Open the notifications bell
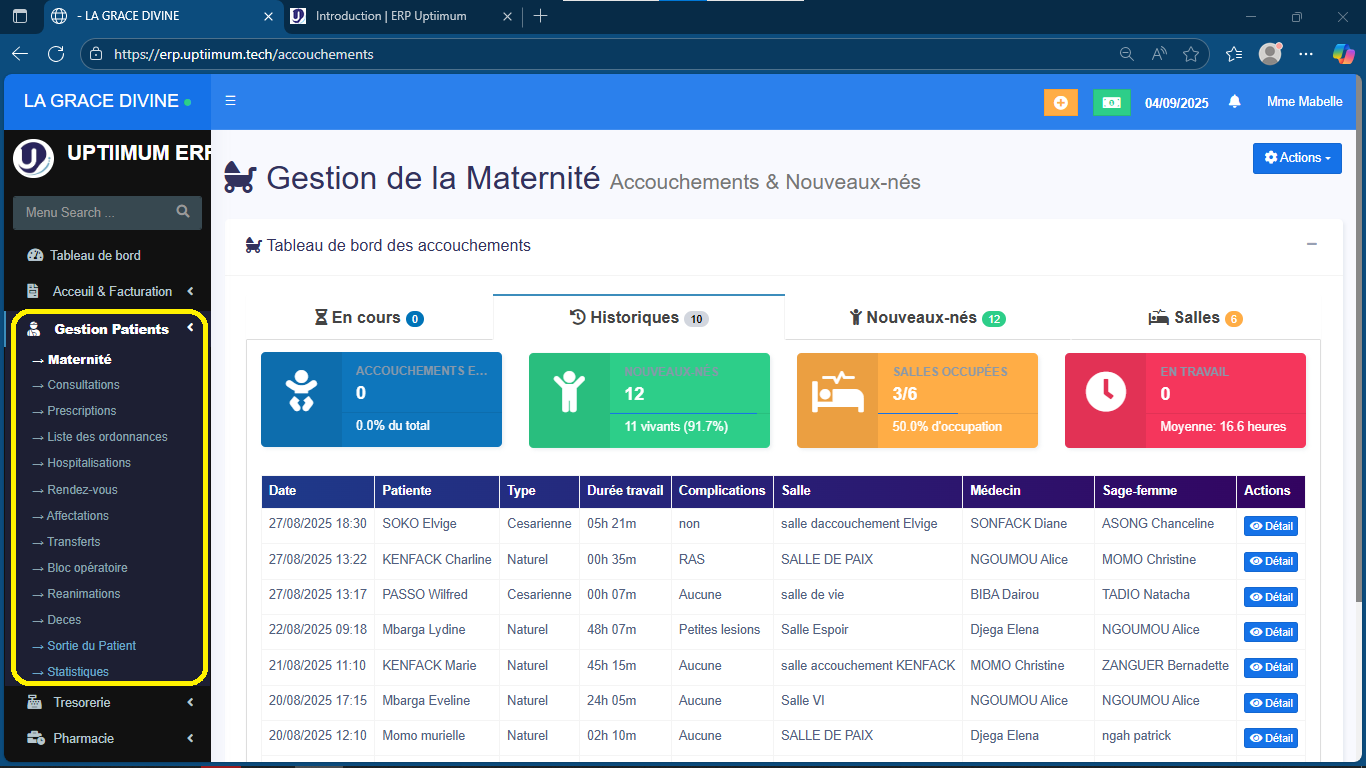This screenshot has width=1366, height=768. click(x=1235, y=102)
